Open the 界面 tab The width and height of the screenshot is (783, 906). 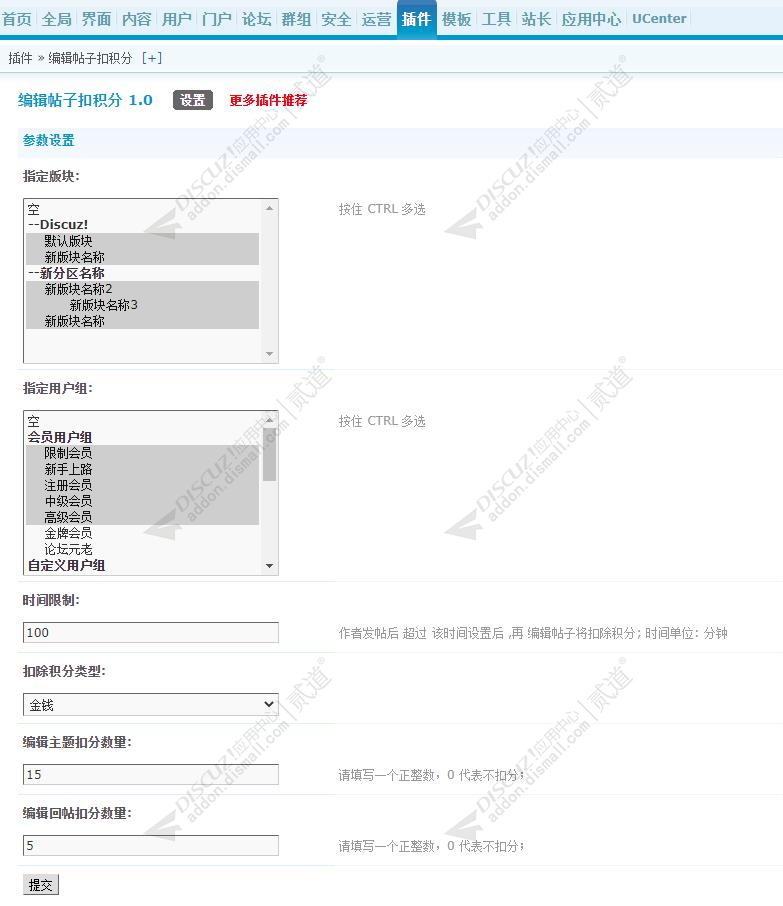97,19
